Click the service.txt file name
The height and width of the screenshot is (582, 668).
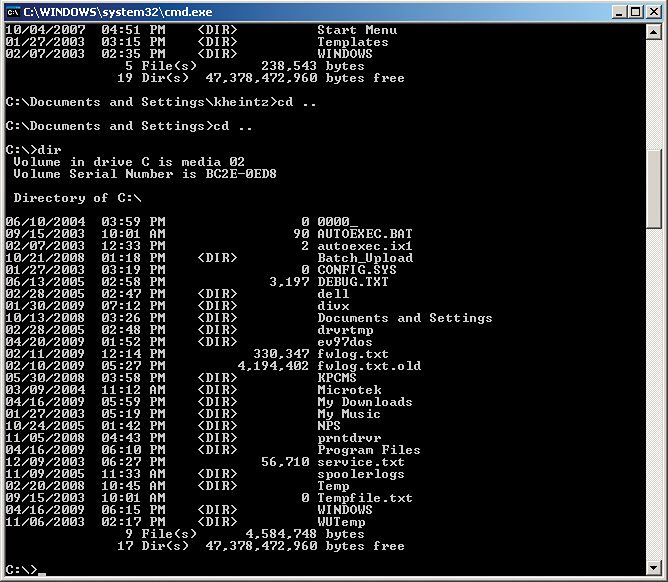(361, 462)
